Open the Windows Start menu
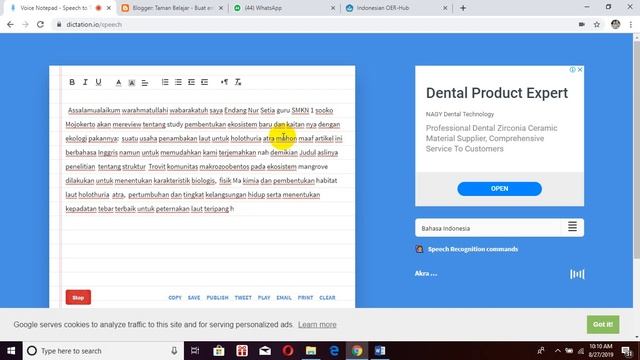Image resolution: width=640 pixels, height=360 pixels. [x=11, y=351]
